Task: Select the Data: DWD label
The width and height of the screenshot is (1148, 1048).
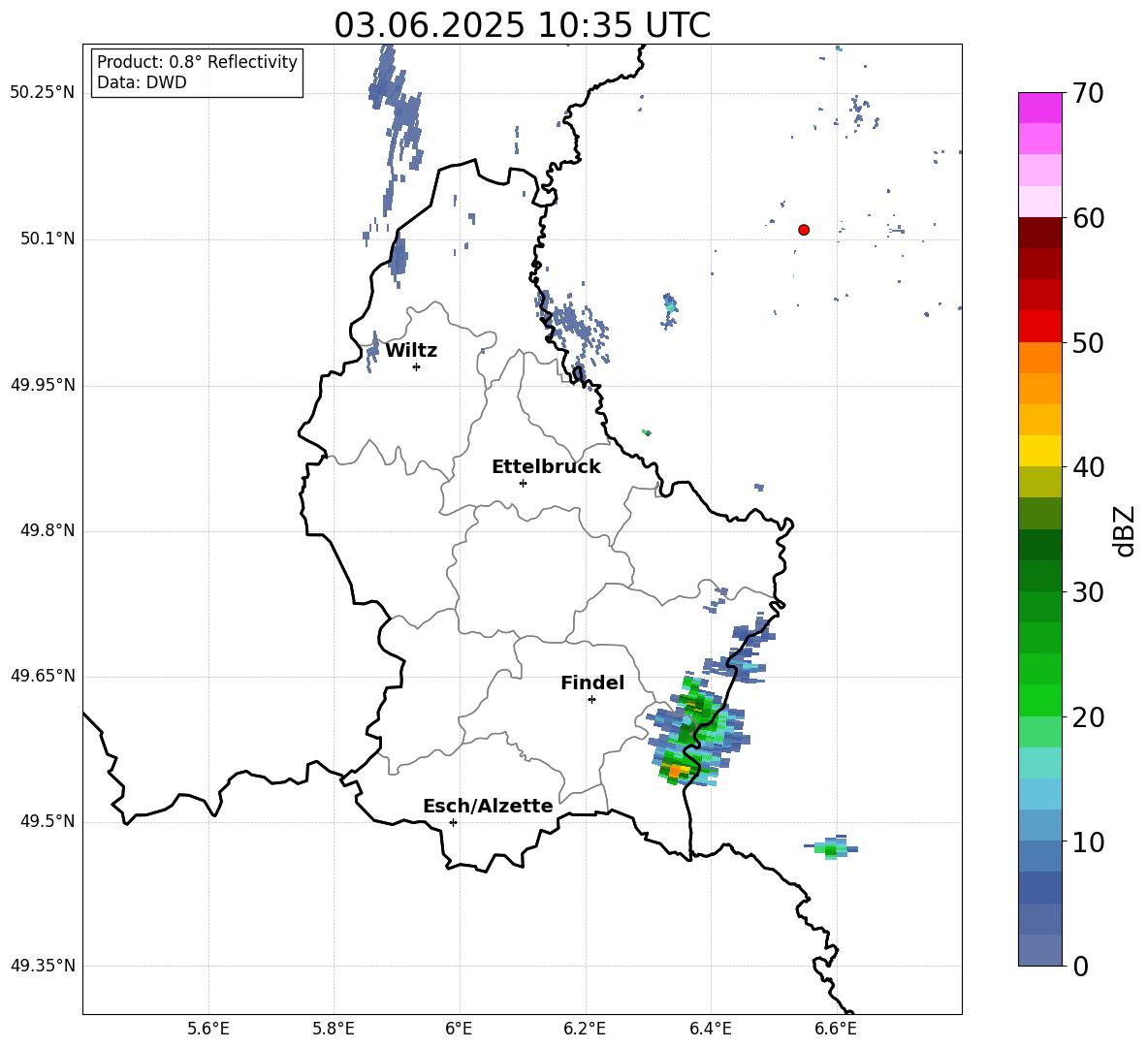Action: pyautogui.click(x=142, y=82)
